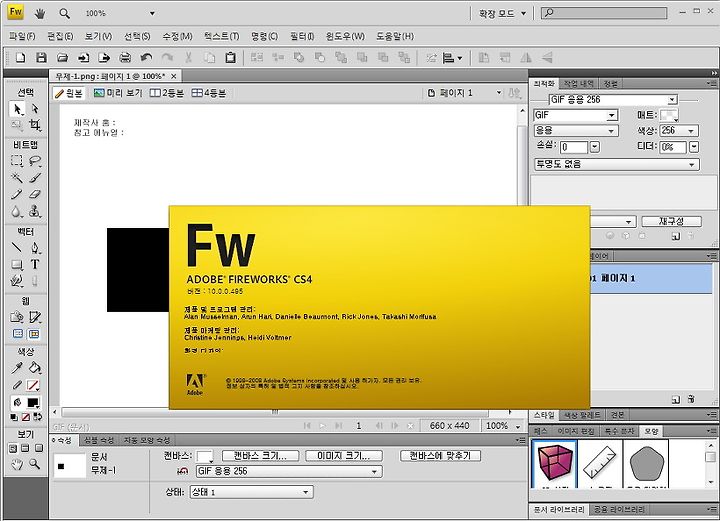
Task: Open the 필터(I) menu
Action: (302, 36)
